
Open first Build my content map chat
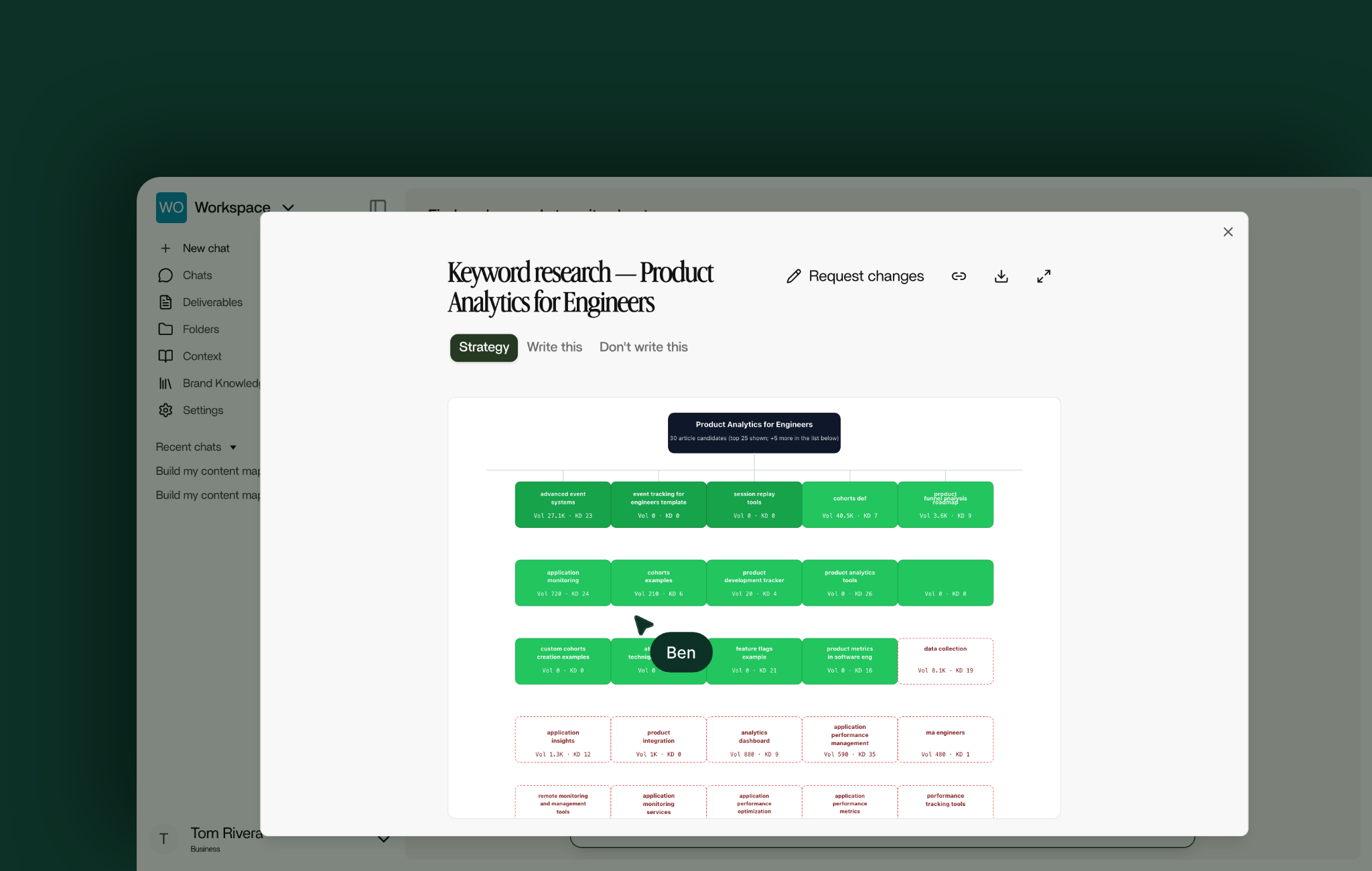pos(208,471)
